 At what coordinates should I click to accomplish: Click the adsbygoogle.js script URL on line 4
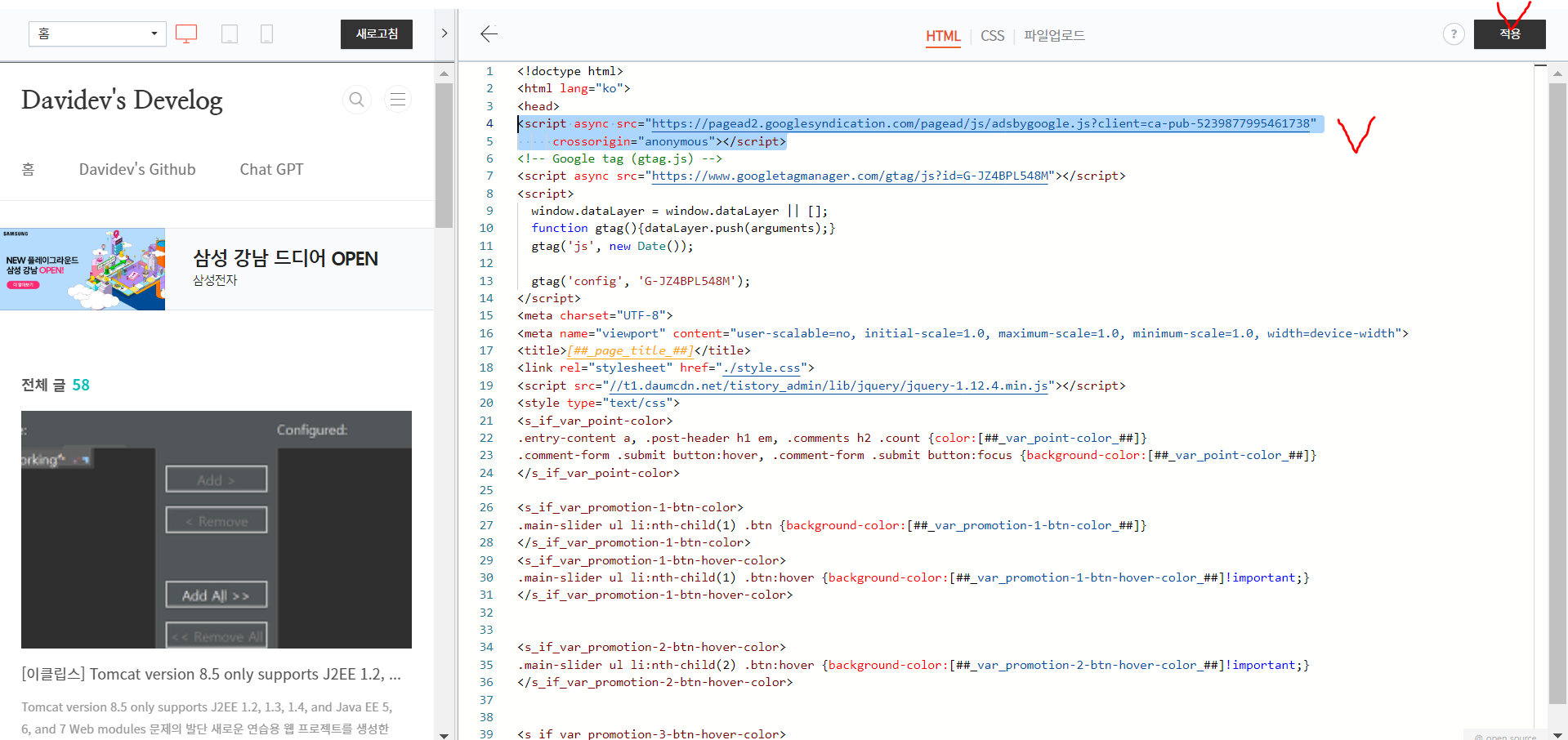pyautogui.click(x=981, y=123)
